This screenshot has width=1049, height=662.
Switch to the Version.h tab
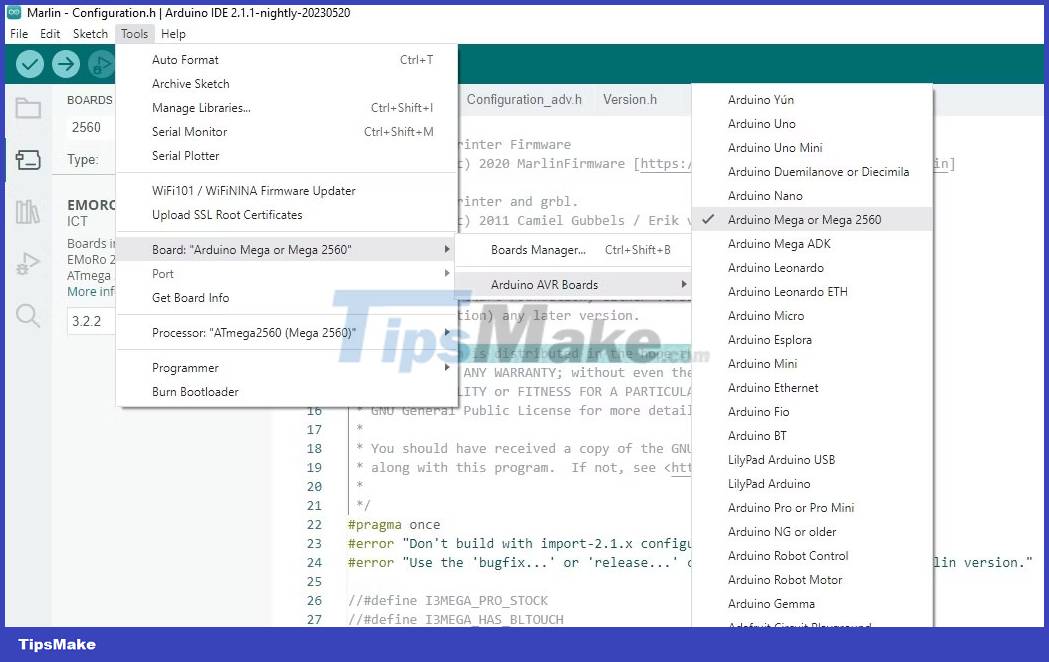click(x=630, y=100)
